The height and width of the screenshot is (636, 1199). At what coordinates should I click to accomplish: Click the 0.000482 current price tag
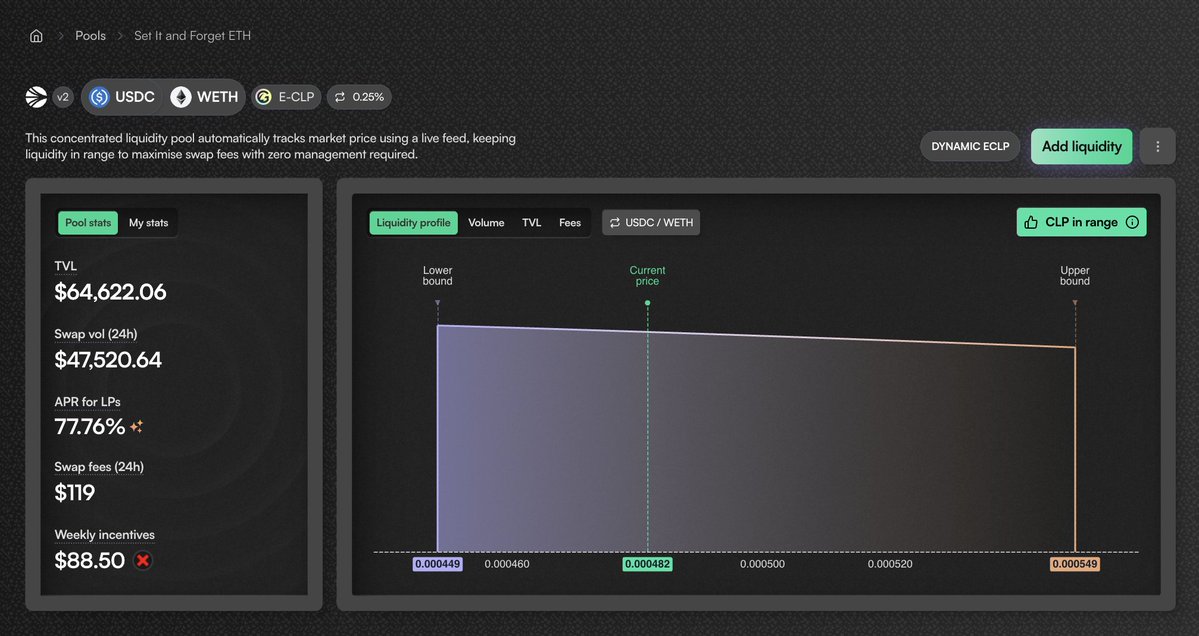(x=648, y=564)
